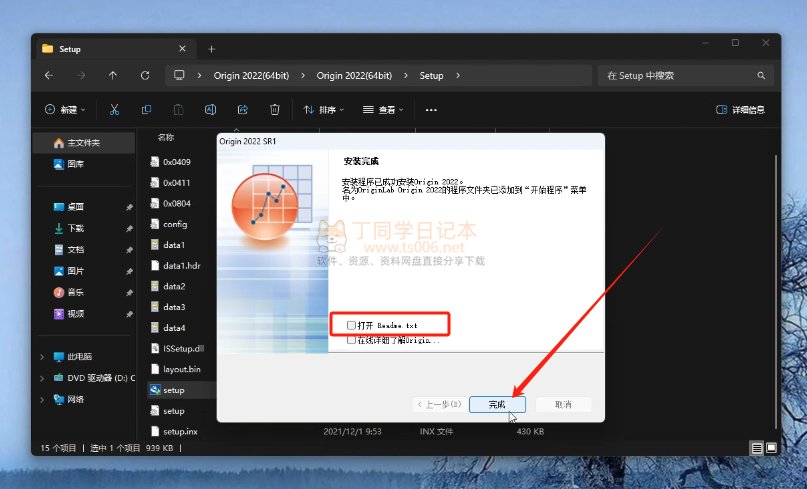Click the Delete trash can icon

275,110
